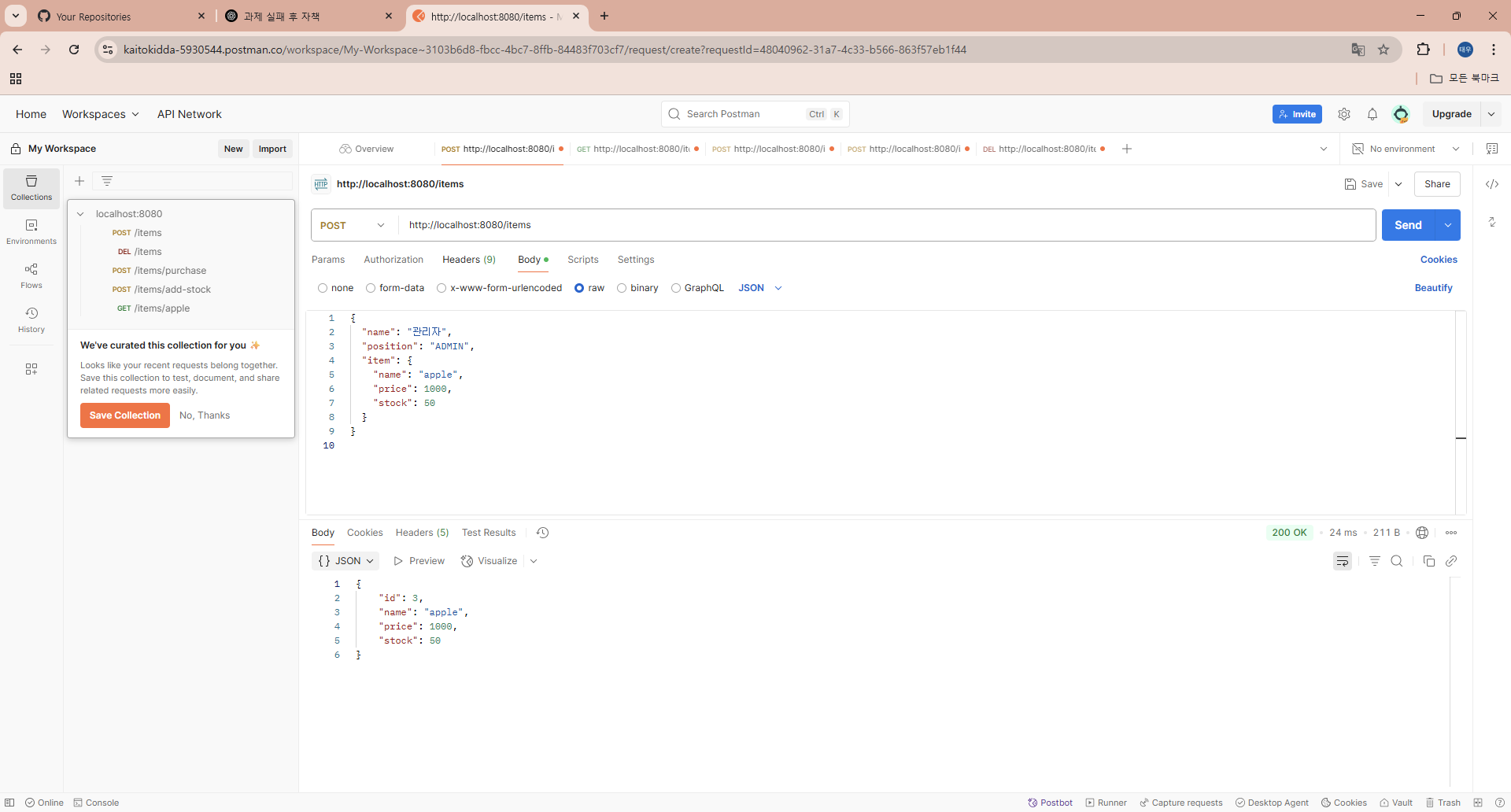Click the Invite button
This screenshot has width=1511, height=812.
click(x=1297, y=114)
